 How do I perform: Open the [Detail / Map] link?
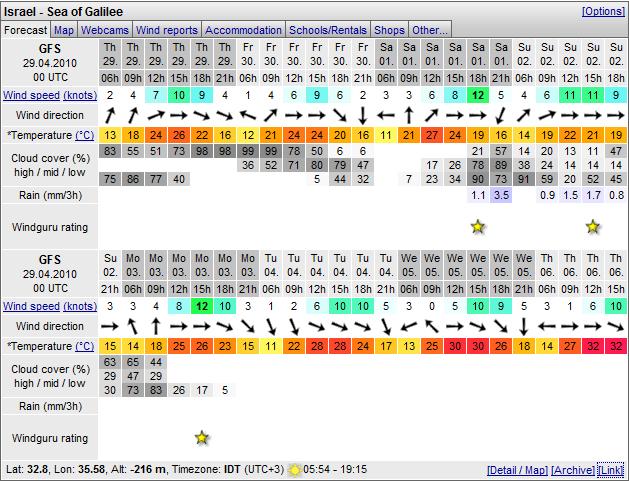517,470
